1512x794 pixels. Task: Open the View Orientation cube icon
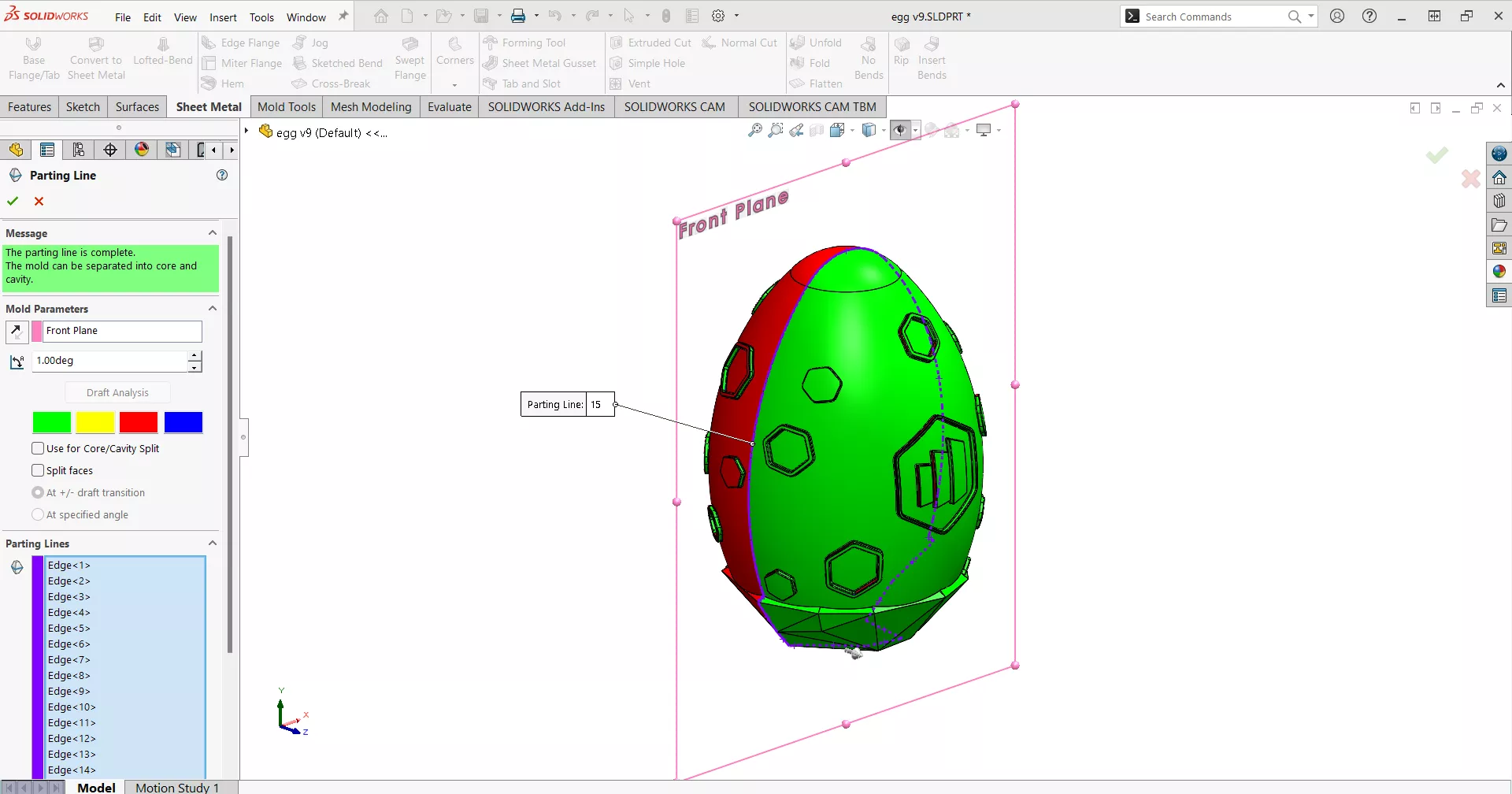[x=836, y=130]
